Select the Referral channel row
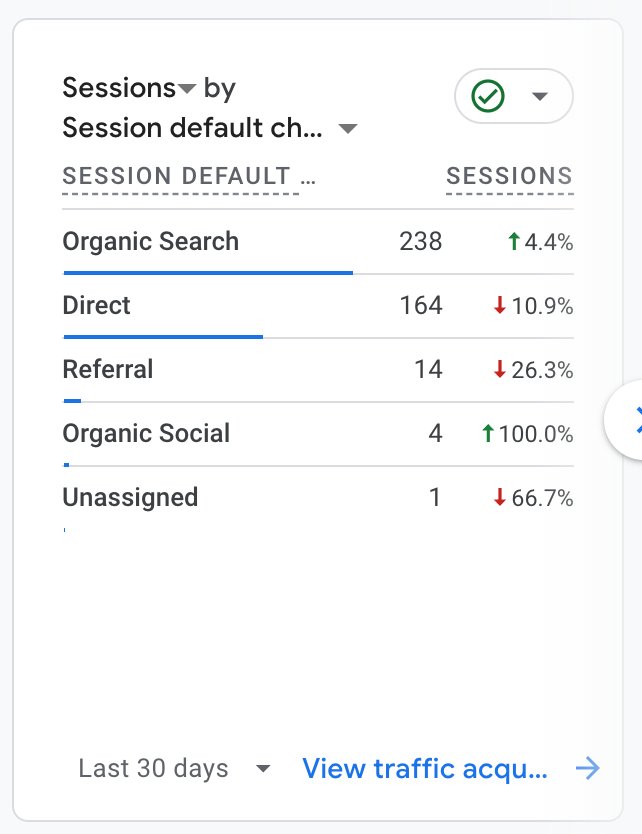Viewport: 642px width, 834px height. (108, 369)
